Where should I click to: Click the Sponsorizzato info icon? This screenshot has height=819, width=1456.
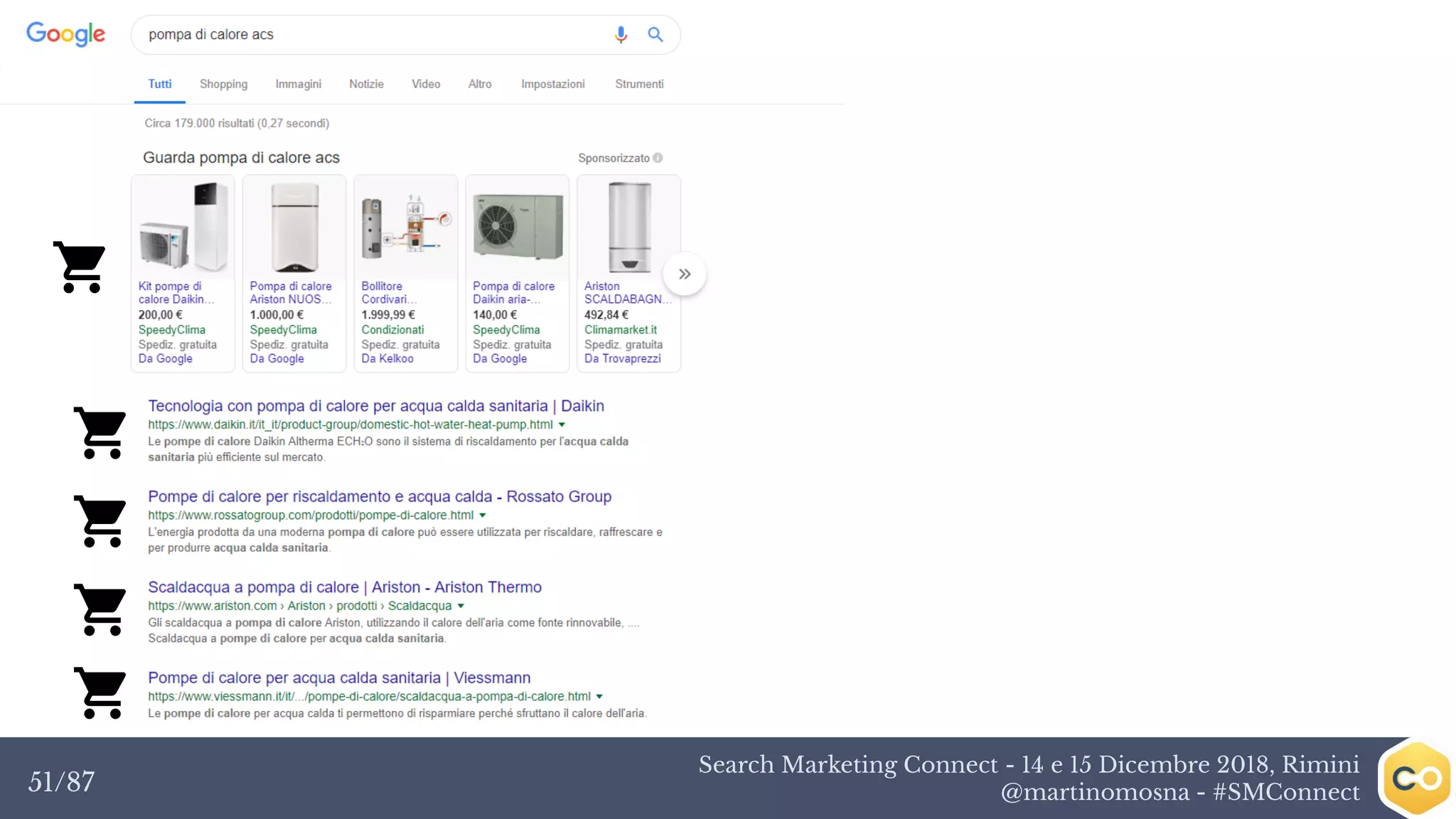tap(658, 158)
